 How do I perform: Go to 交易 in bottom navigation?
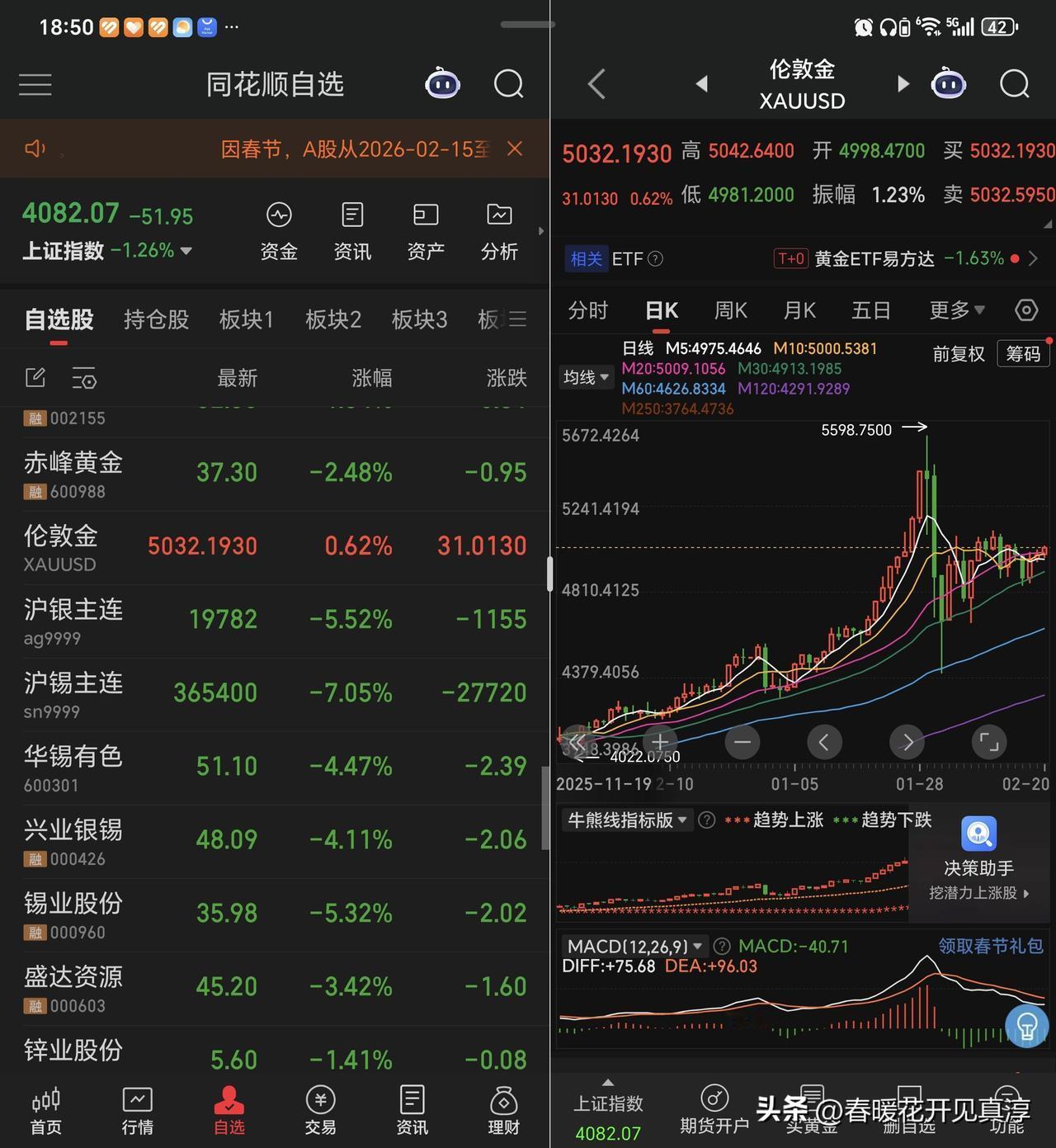click(321, 1111)
